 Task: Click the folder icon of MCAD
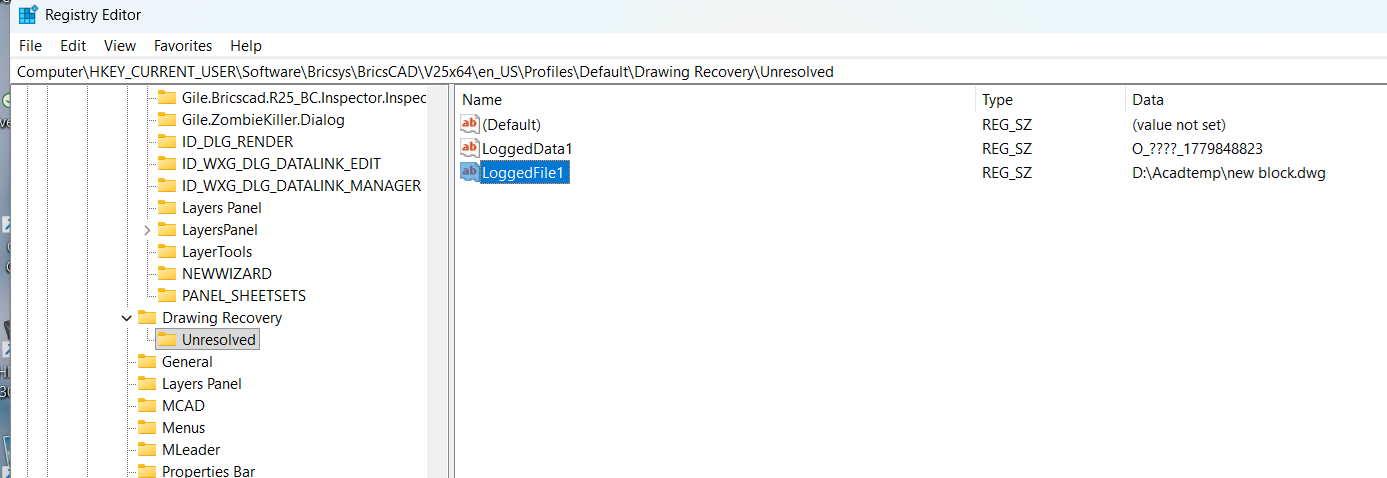[x=147, y=406]
